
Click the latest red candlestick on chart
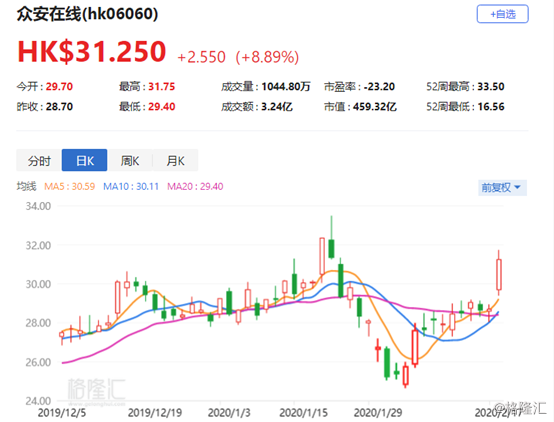499,275
